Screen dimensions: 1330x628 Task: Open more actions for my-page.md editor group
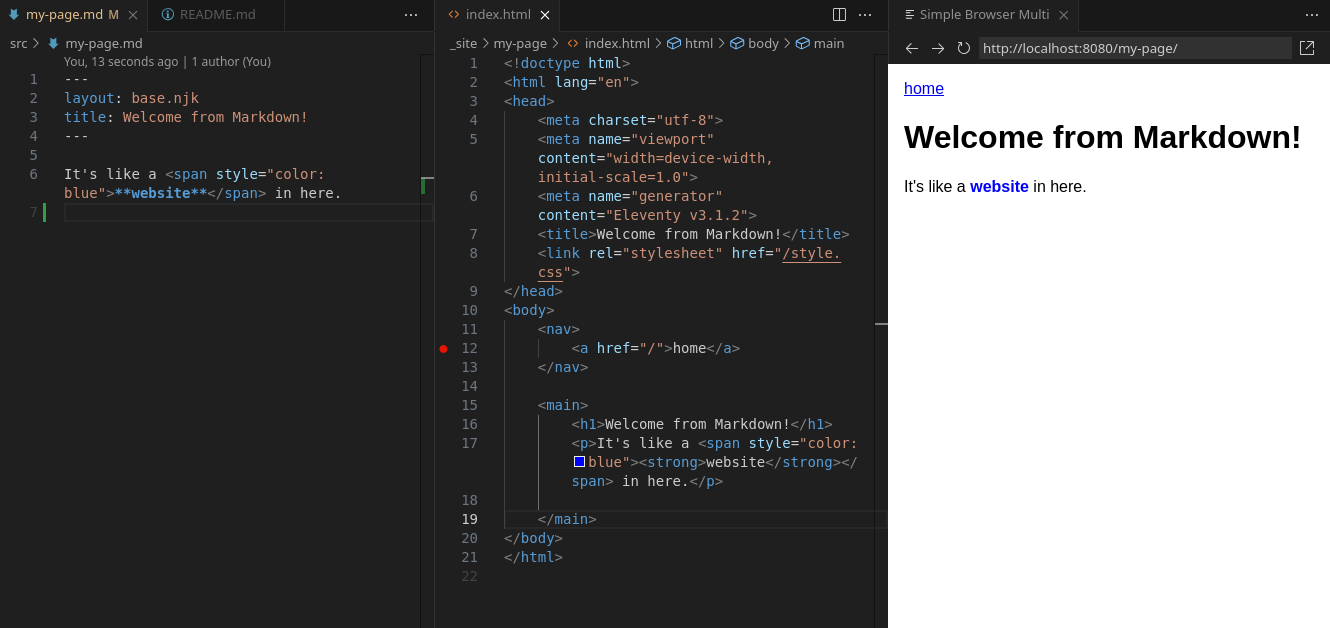[411, 15]
